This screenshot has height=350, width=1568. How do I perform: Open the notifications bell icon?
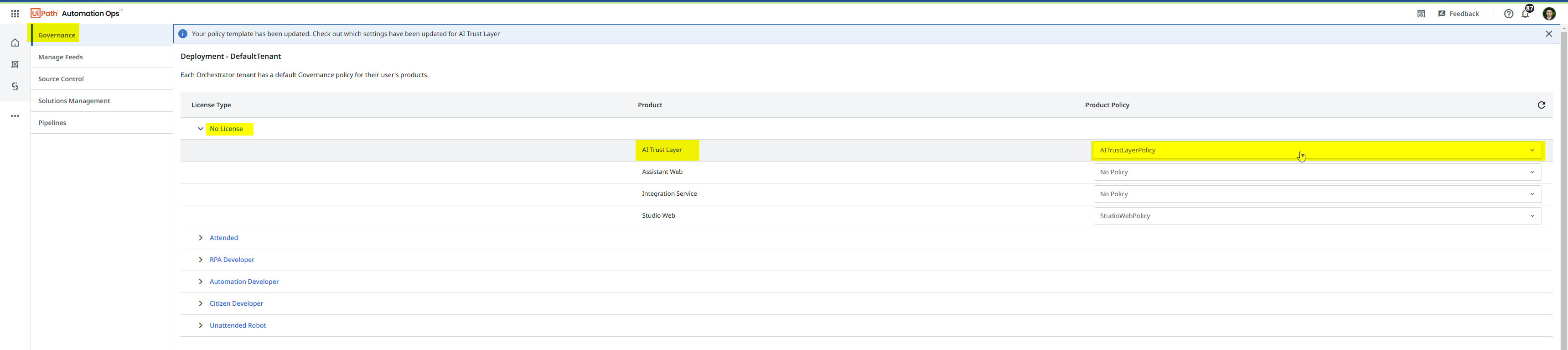1526,13
